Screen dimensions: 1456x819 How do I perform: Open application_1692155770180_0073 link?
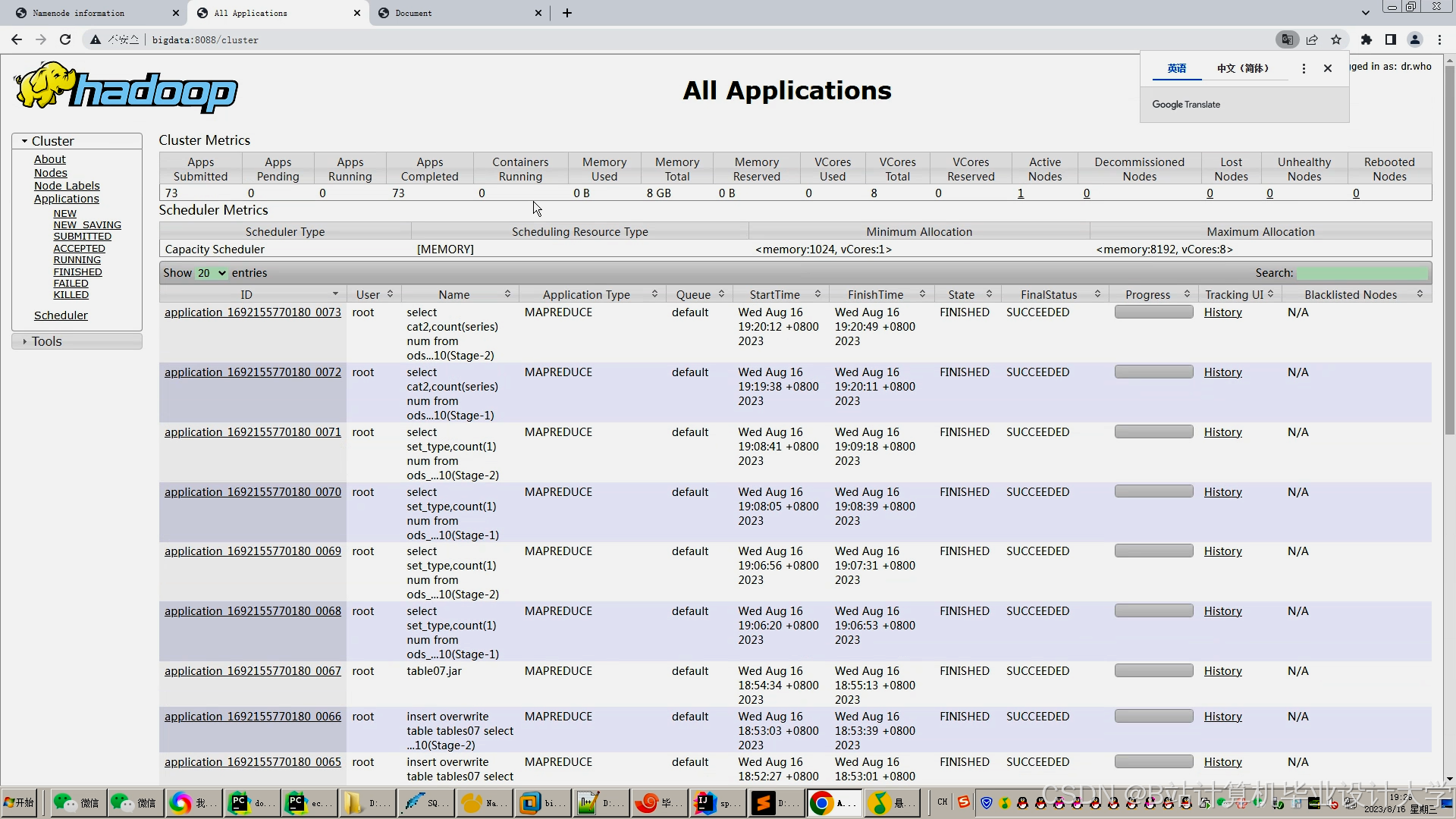[x=253, y=312]
